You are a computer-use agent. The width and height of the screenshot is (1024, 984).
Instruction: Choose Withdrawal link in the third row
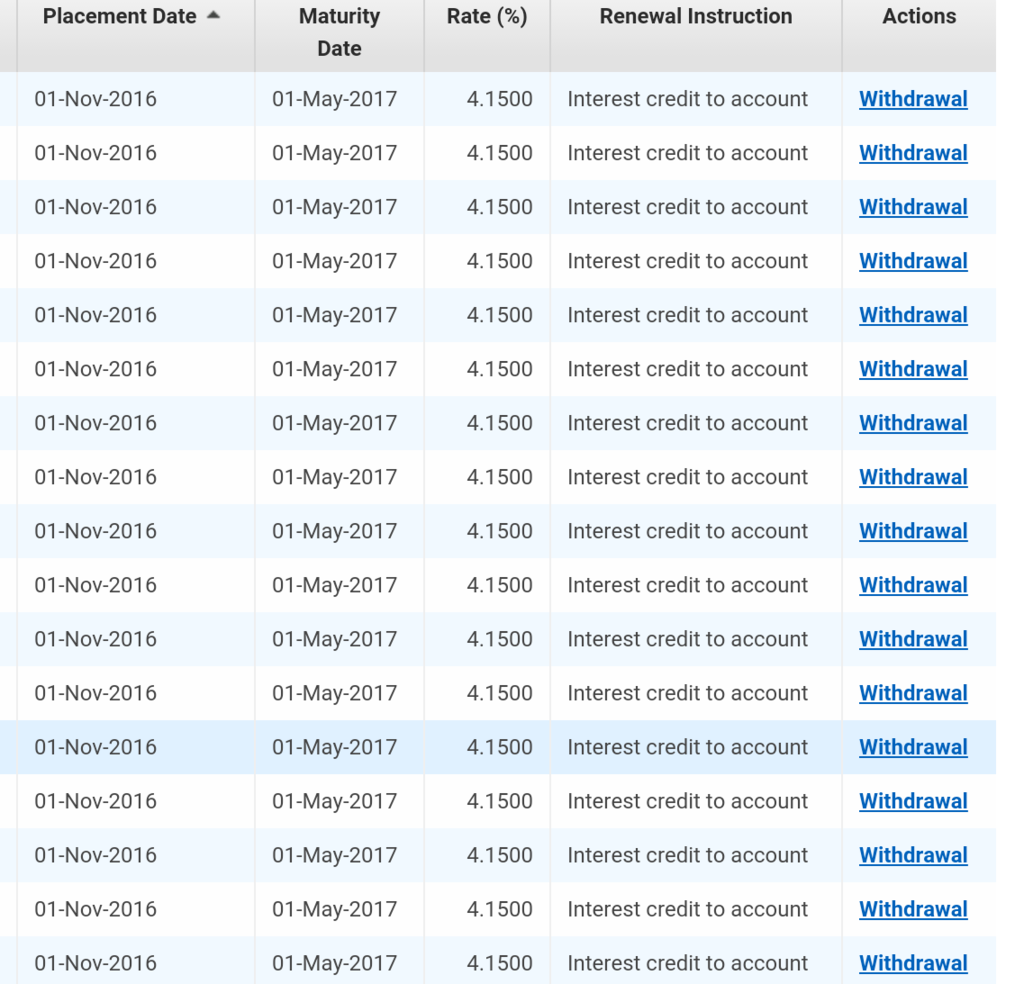(x=913, y=207)
